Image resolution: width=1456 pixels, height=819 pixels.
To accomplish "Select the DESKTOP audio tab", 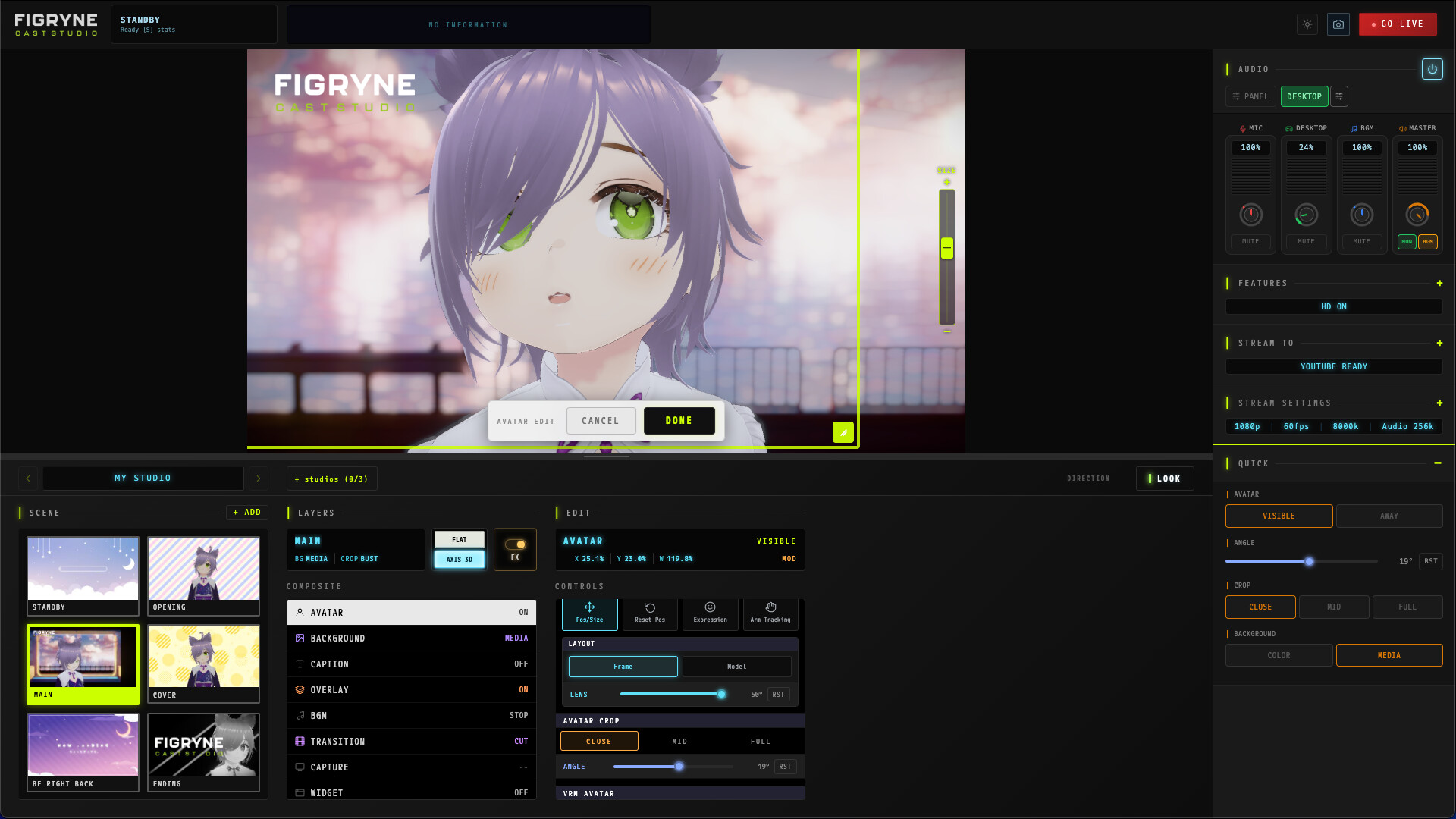I will (1304, 96).
